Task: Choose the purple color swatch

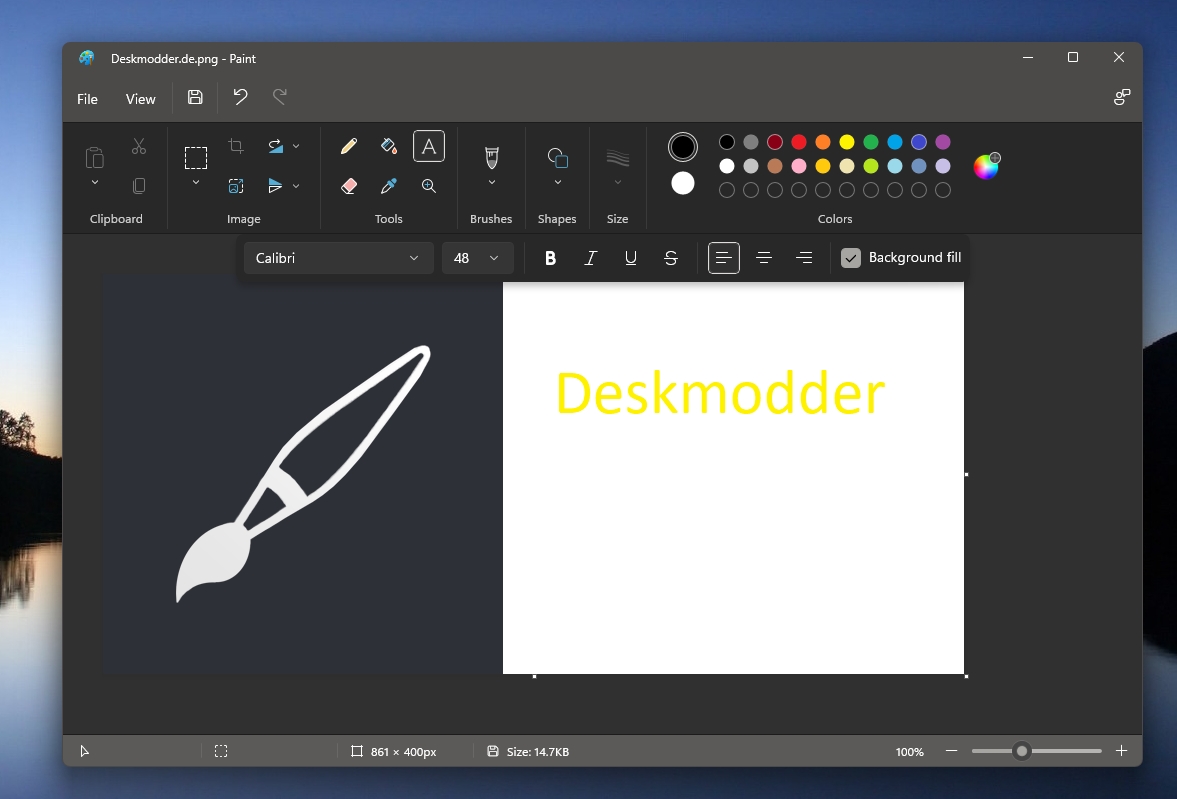Action: coord(943,142)
